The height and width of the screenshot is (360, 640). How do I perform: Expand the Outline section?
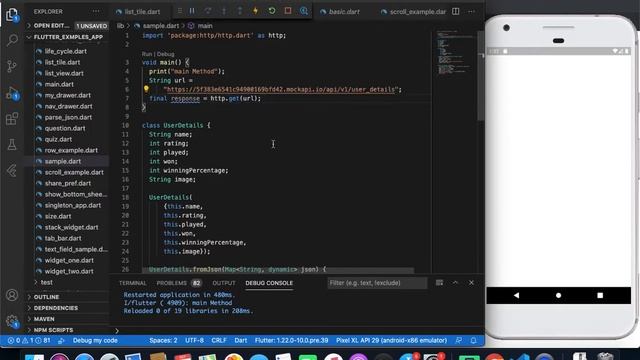tap(67, 297)
